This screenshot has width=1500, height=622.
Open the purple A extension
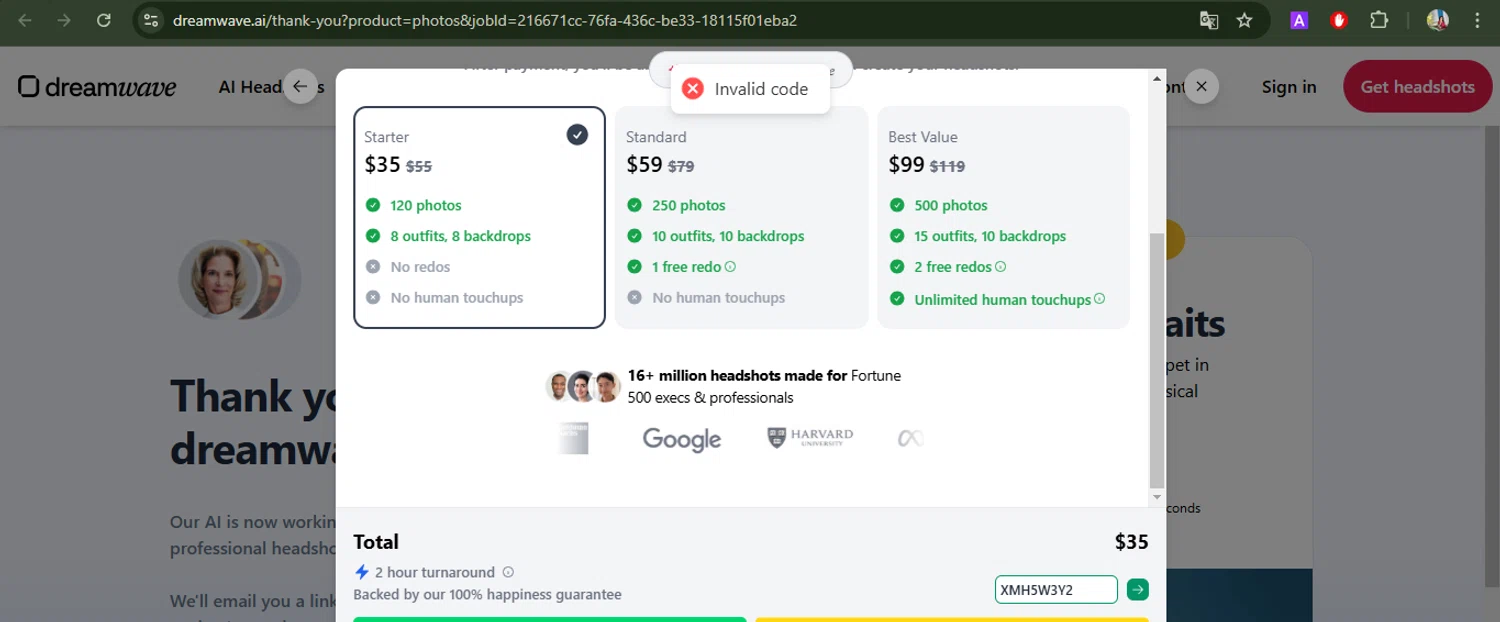(x=1299, y=20)
